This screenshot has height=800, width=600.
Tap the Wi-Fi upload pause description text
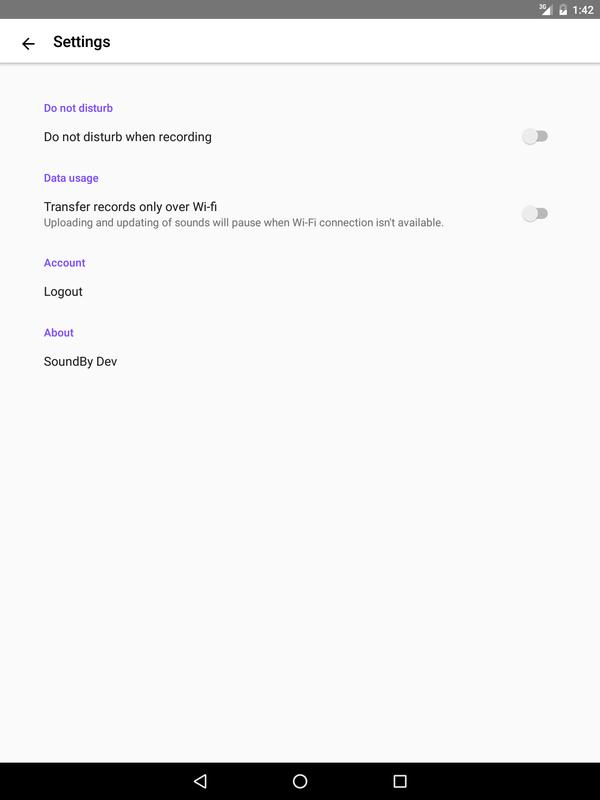click(243, 222)
